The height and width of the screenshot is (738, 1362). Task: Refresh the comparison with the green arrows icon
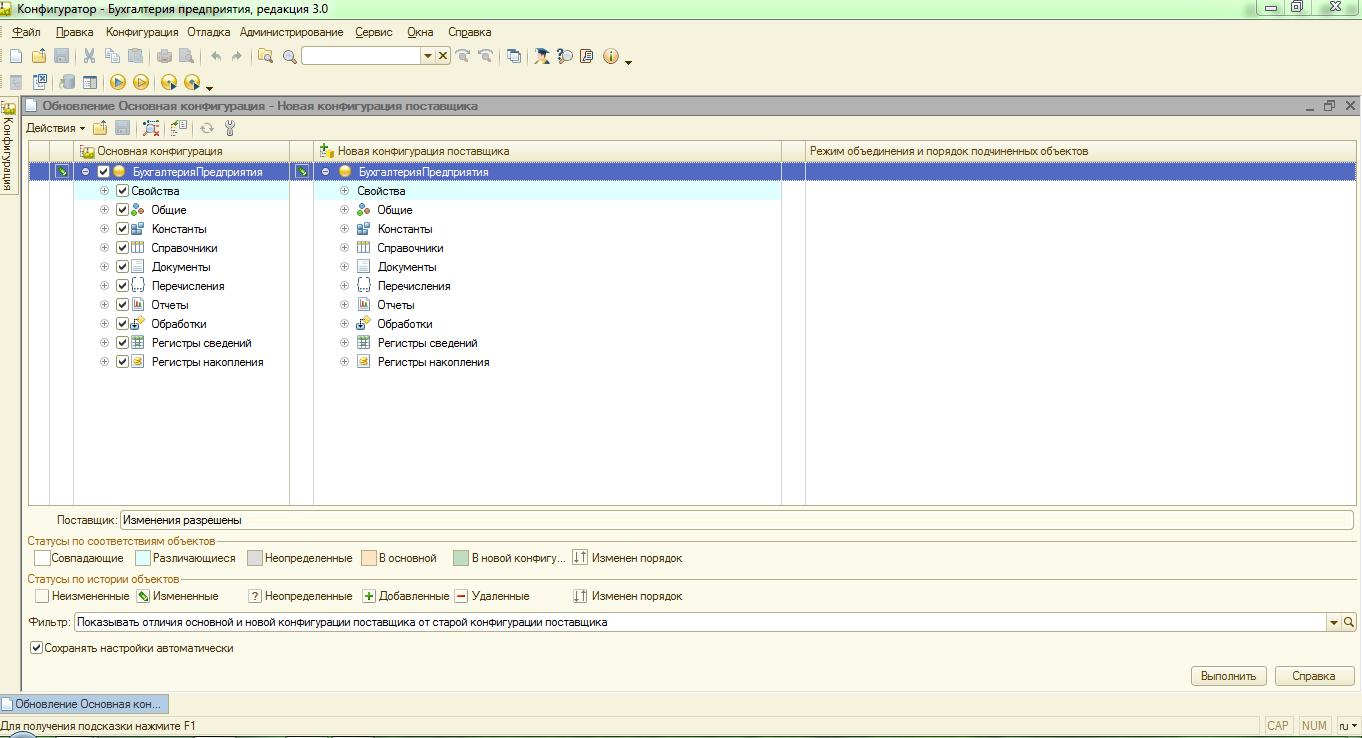(207, 128)
